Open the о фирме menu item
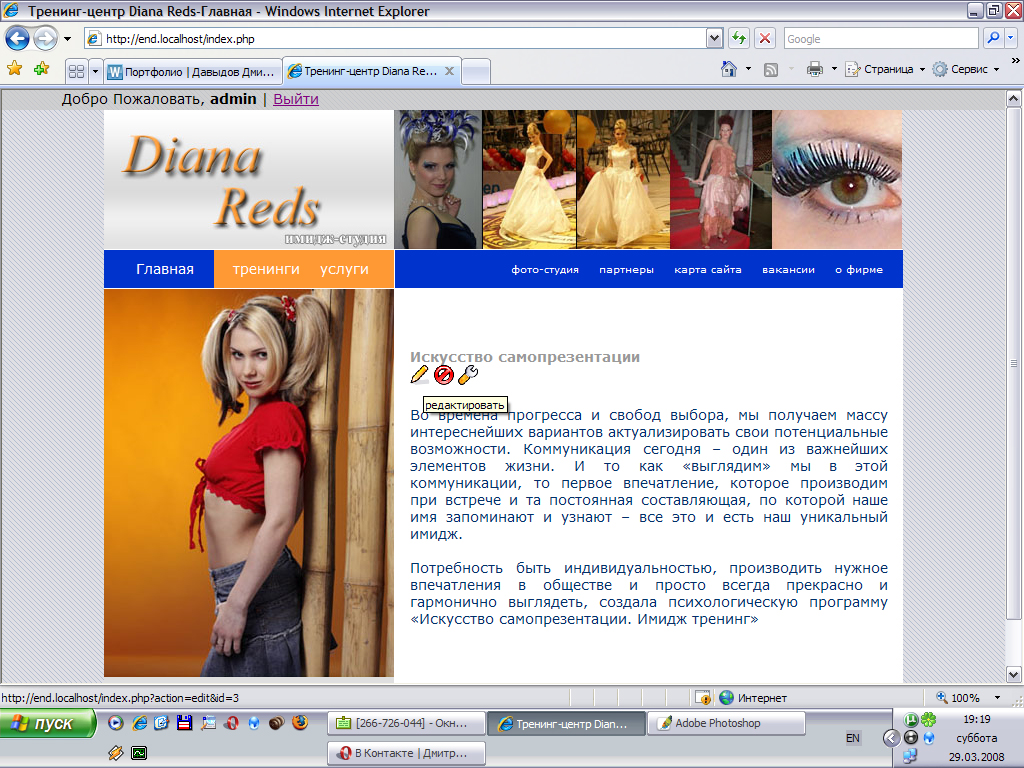This screenshot has height=768, width=1024. click(x=859, y=269)
